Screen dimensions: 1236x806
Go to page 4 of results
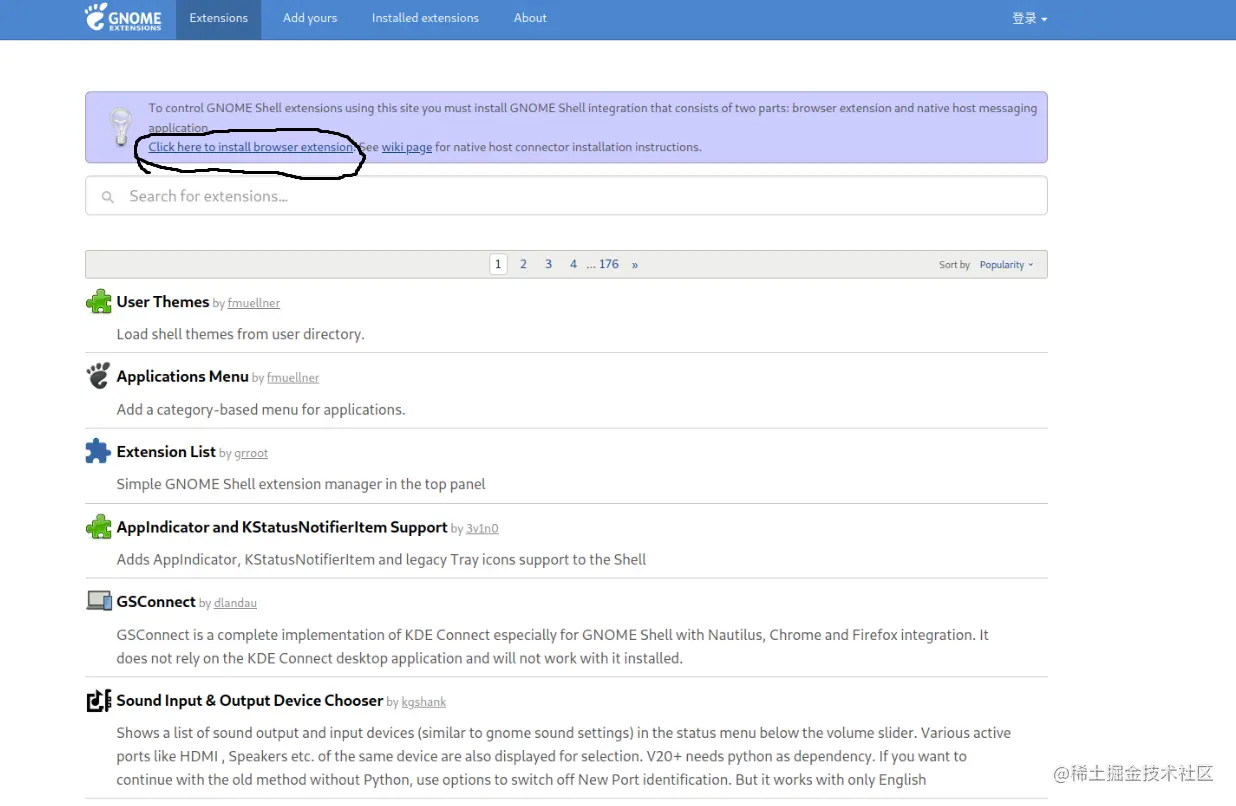pyautogui.click(x=573, y=264)
